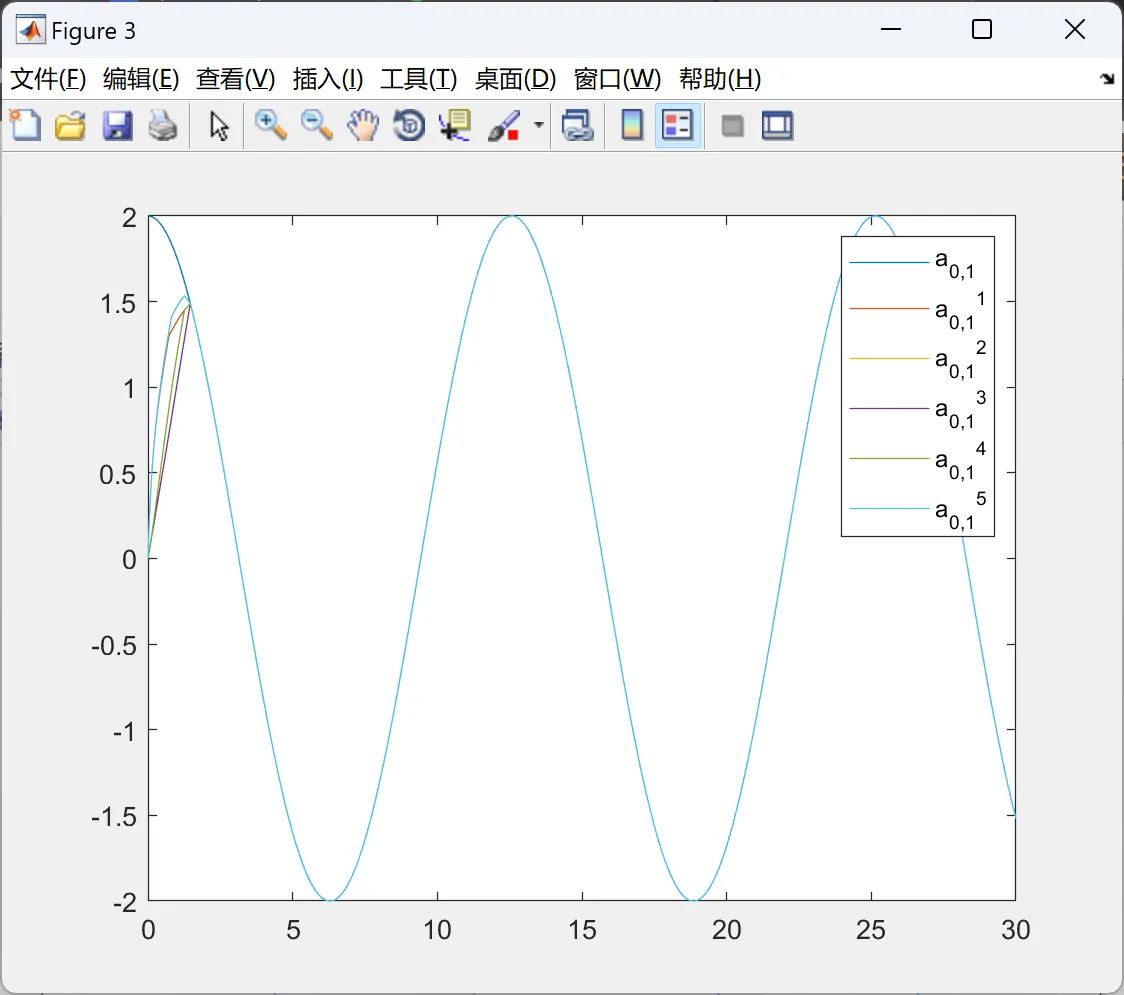Open the 帮助(H) menu
Image resolution: width=1124 pixels, height=995 pixels.
coord(720,79)
